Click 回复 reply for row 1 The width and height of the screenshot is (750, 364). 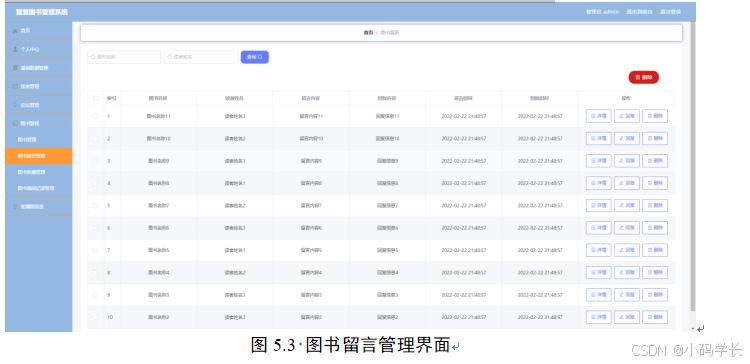coord(627,116)
